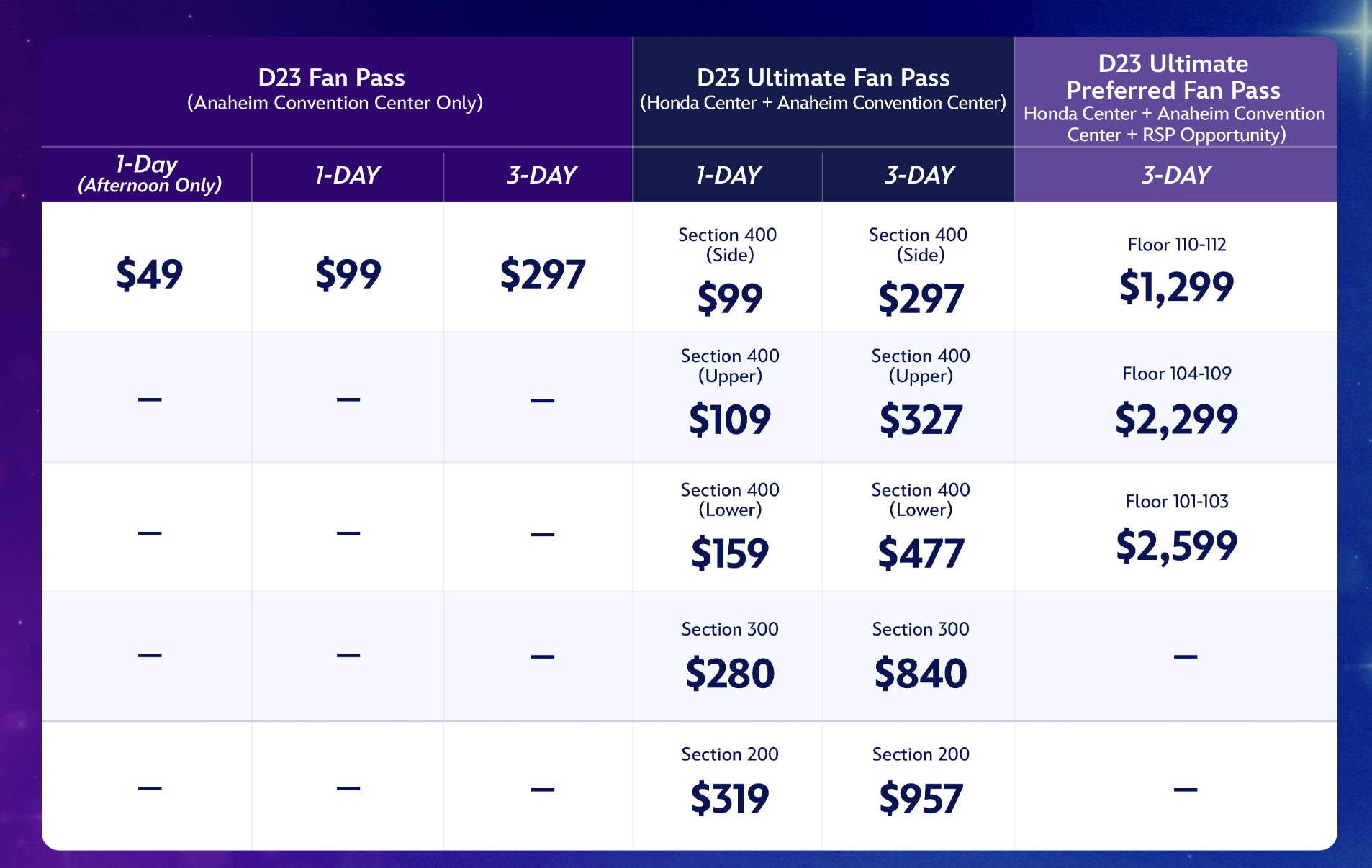
Task: Click the $159 Section 400 (Lower) price
Action: pos(729,553)
